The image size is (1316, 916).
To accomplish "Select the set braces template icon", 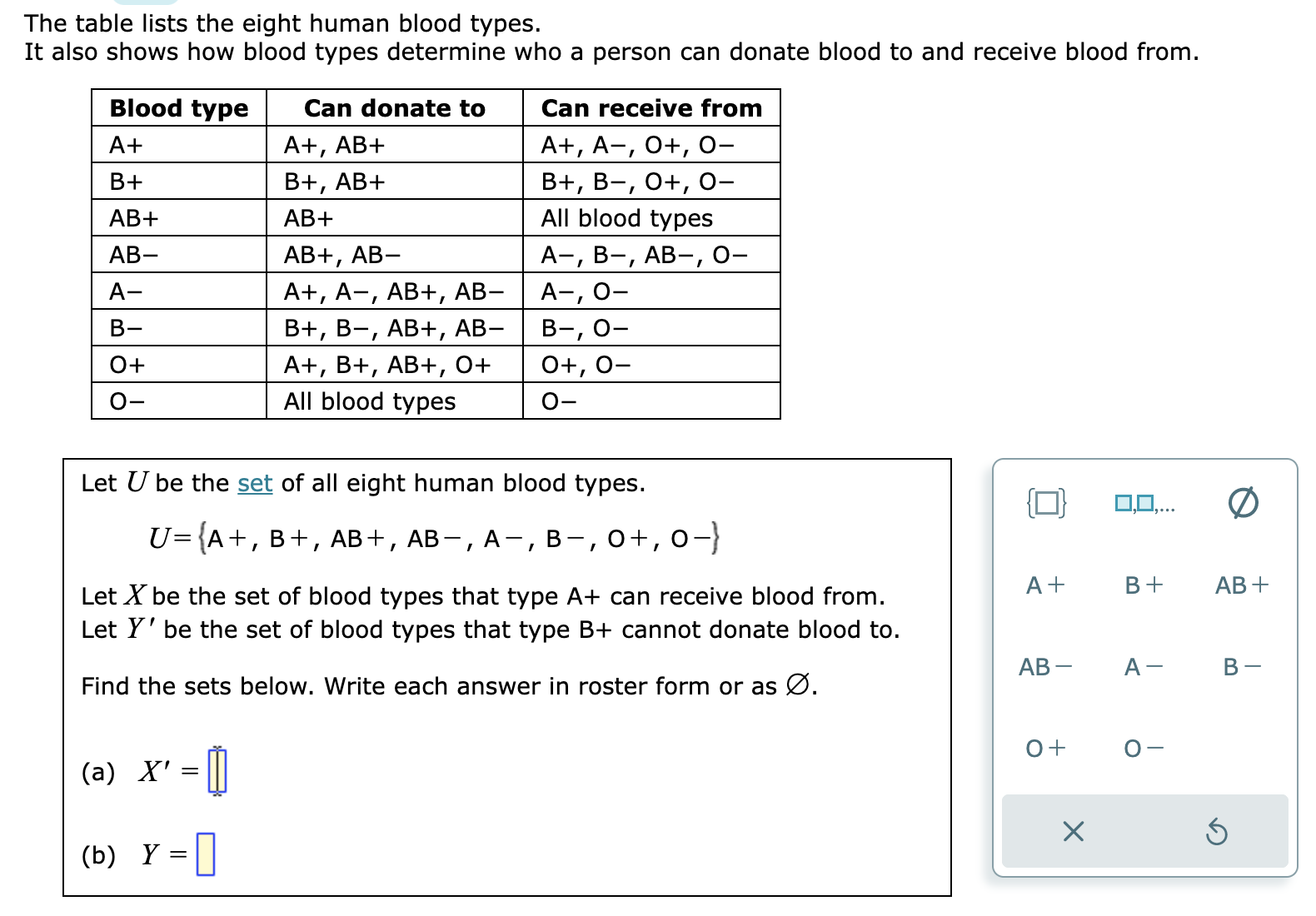I will (1047, 503).
